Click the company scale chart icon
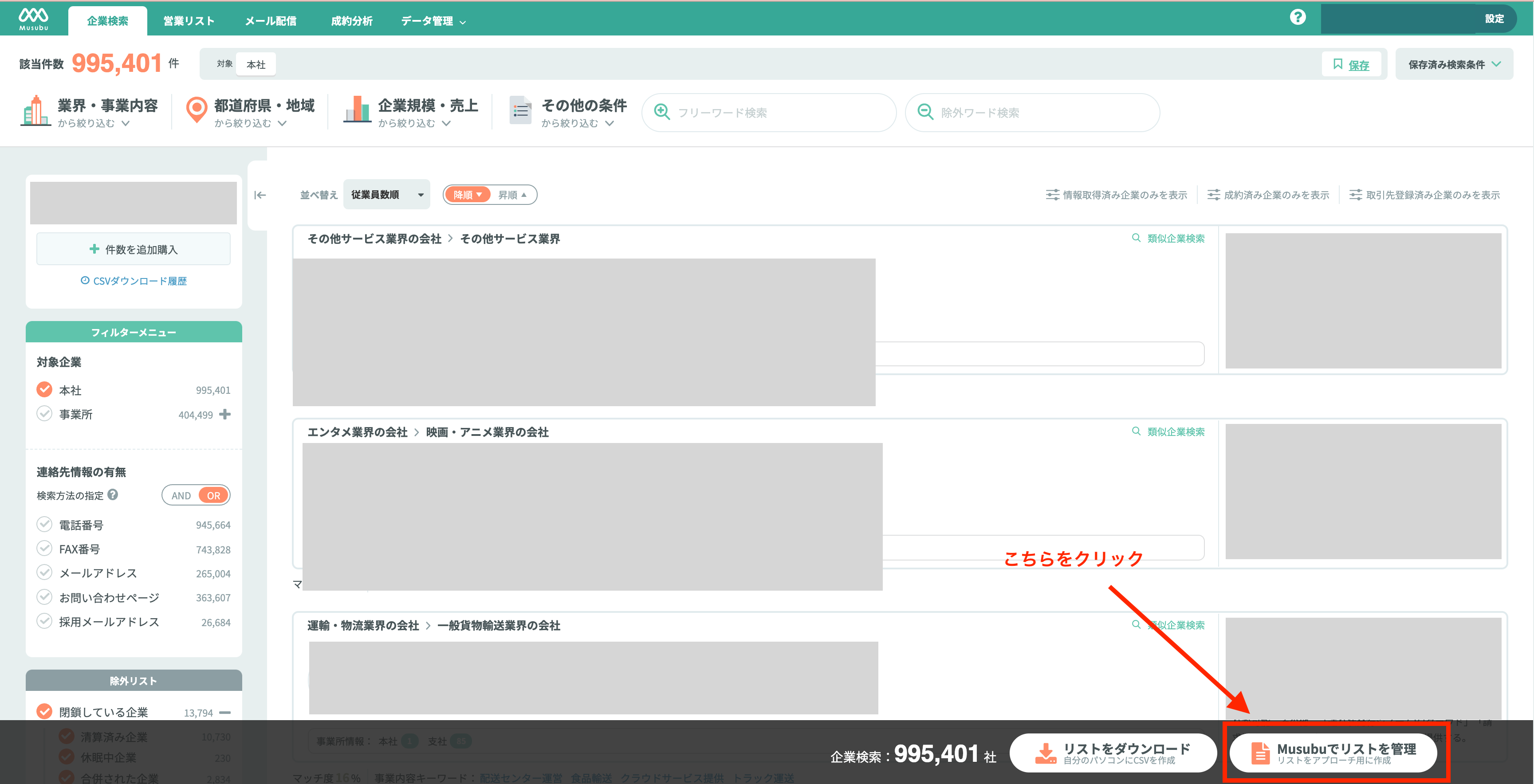 coord(357,110)
